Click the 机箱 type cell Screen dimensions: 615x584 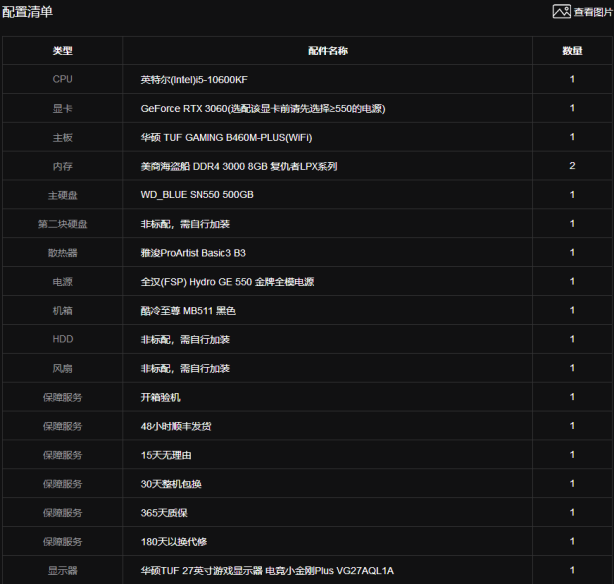[x=62, y=311]
